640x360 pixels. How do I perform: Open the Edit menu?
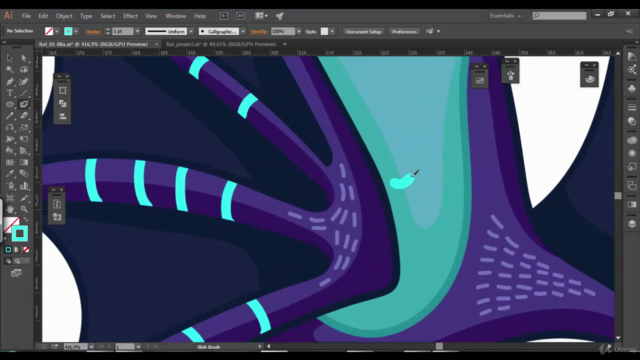coord(43,16)
